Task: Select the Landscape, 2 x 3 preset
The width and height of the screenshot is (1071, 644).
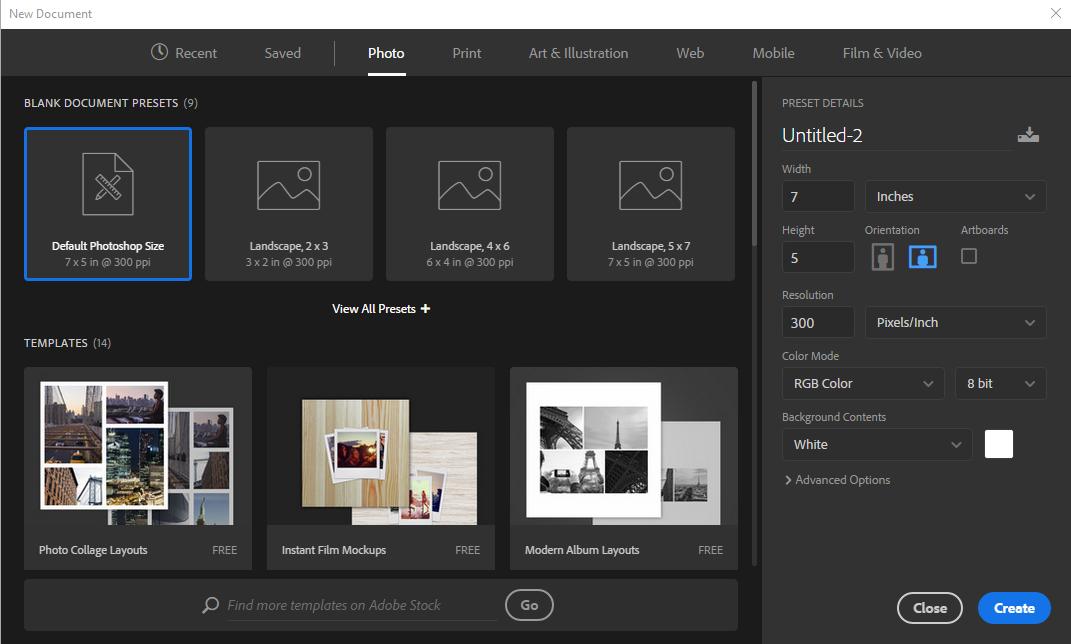Action: pos(288,203)
